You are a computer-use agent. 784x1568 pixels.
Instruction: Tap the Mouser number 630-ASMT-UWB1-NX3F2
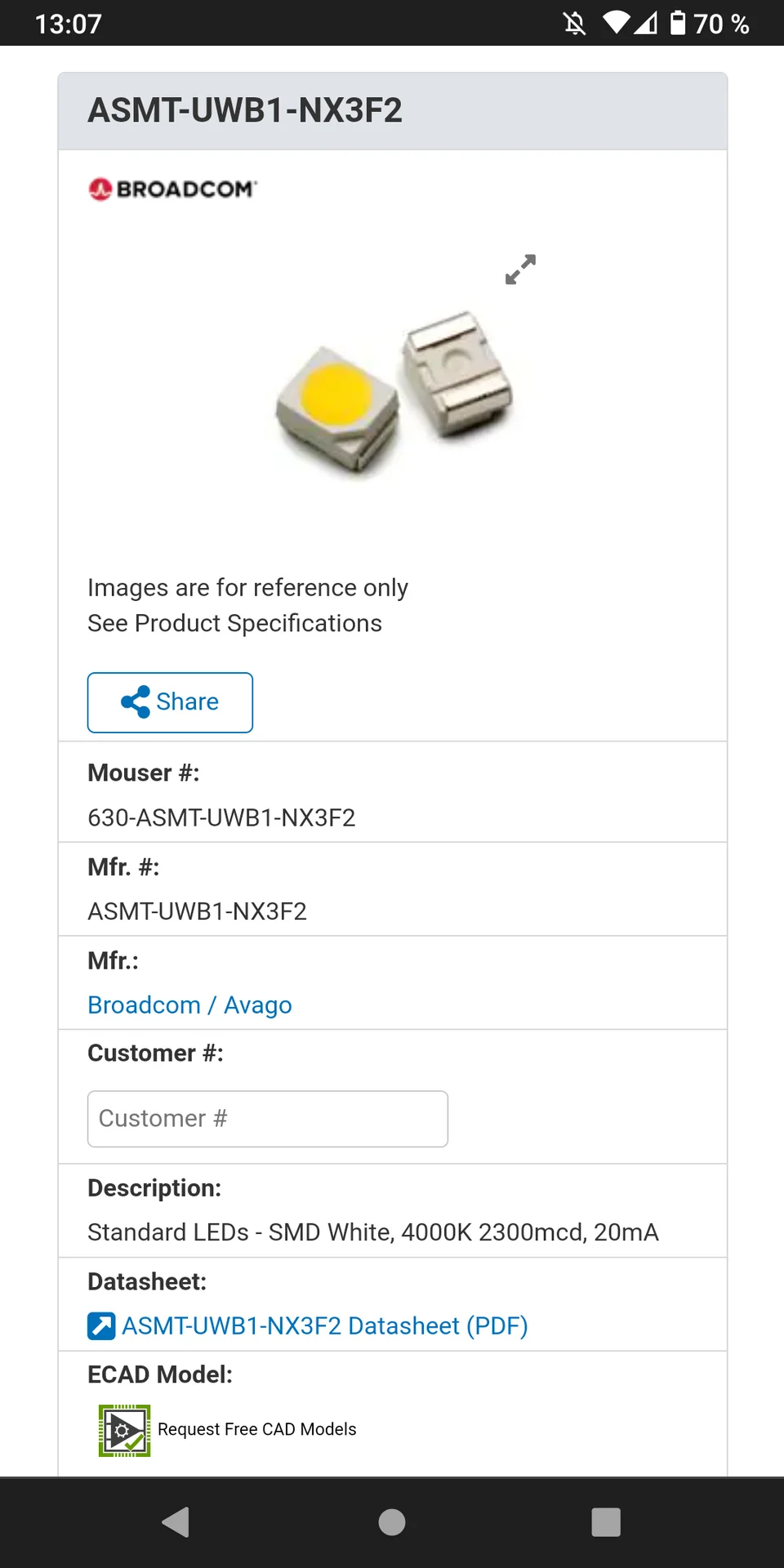pyautogui.click(x=221, y=817)
